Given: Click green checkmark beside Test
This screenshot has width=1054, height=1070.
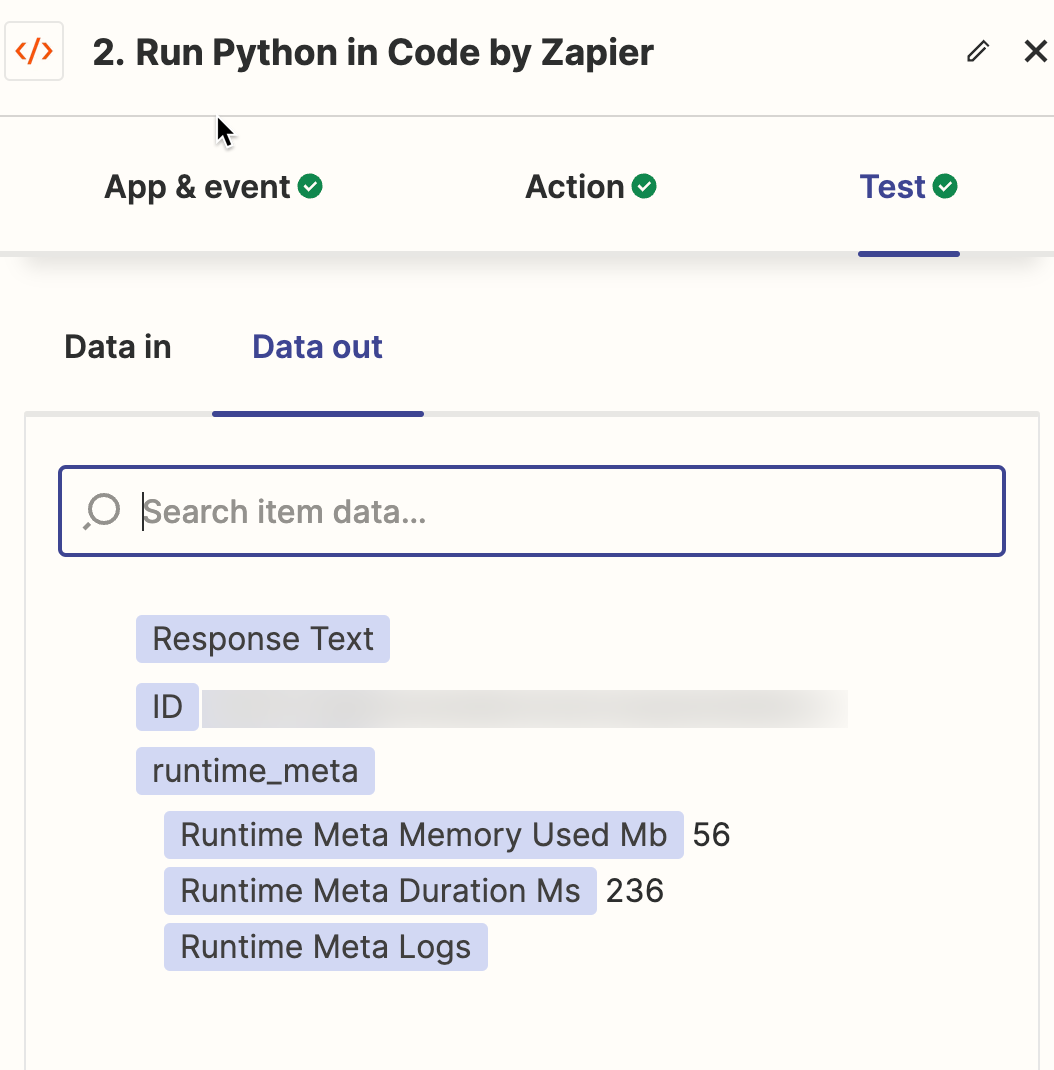Looking at the screenshot, I should 945,186.
